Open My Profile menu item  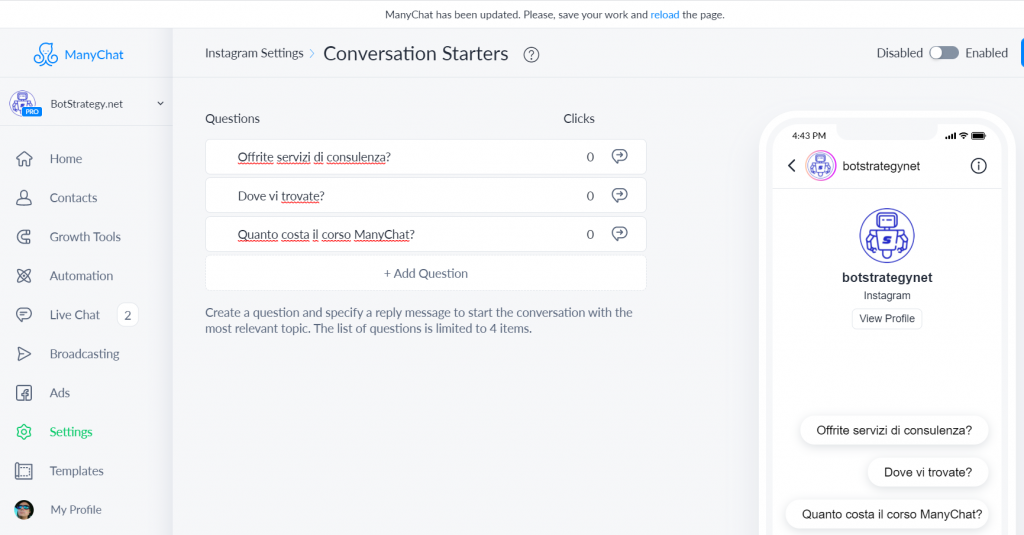click(76, 510)
